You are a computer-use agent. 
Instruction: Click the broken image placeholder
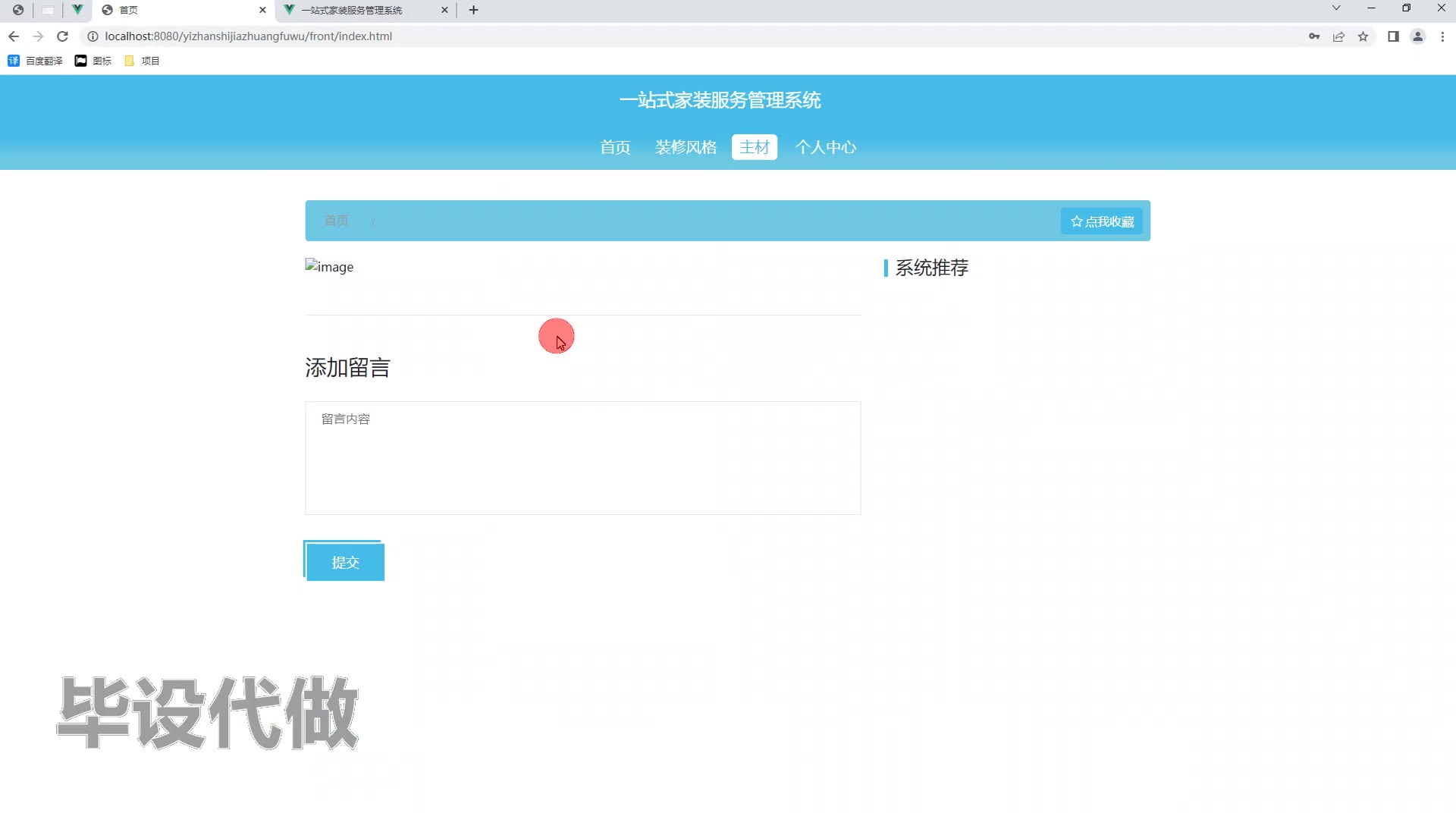(329, 267)
